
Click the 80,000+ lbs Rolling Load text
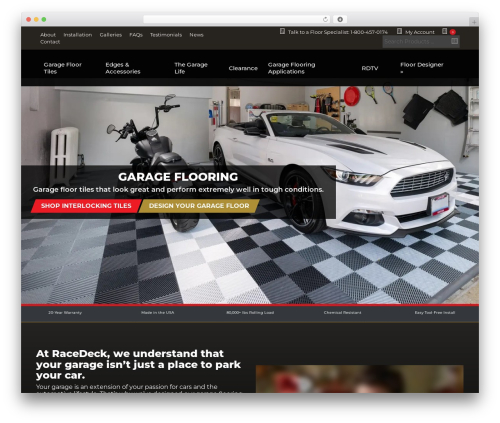[250, 313]
